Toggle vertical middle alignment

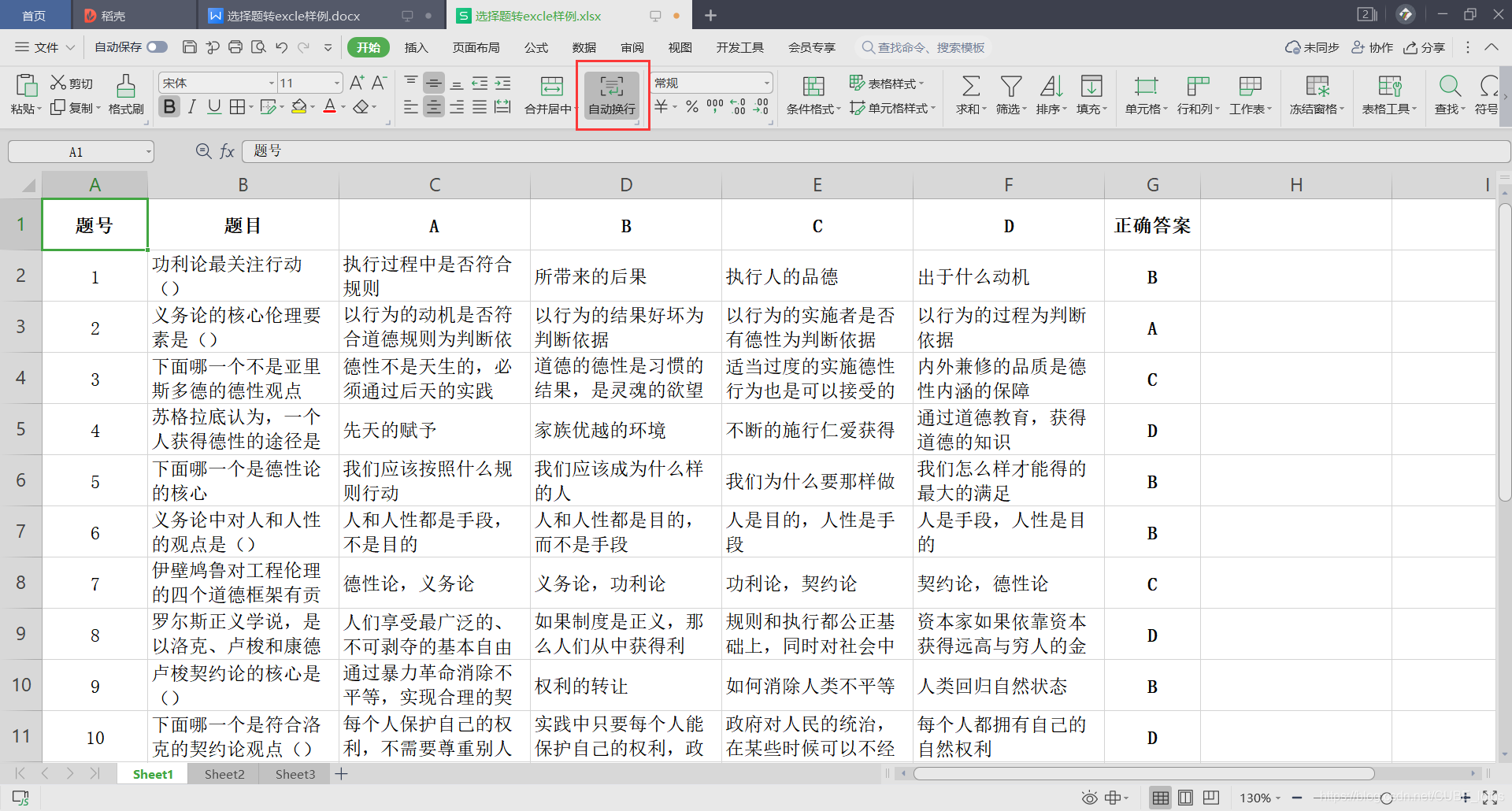click(434, 83)
